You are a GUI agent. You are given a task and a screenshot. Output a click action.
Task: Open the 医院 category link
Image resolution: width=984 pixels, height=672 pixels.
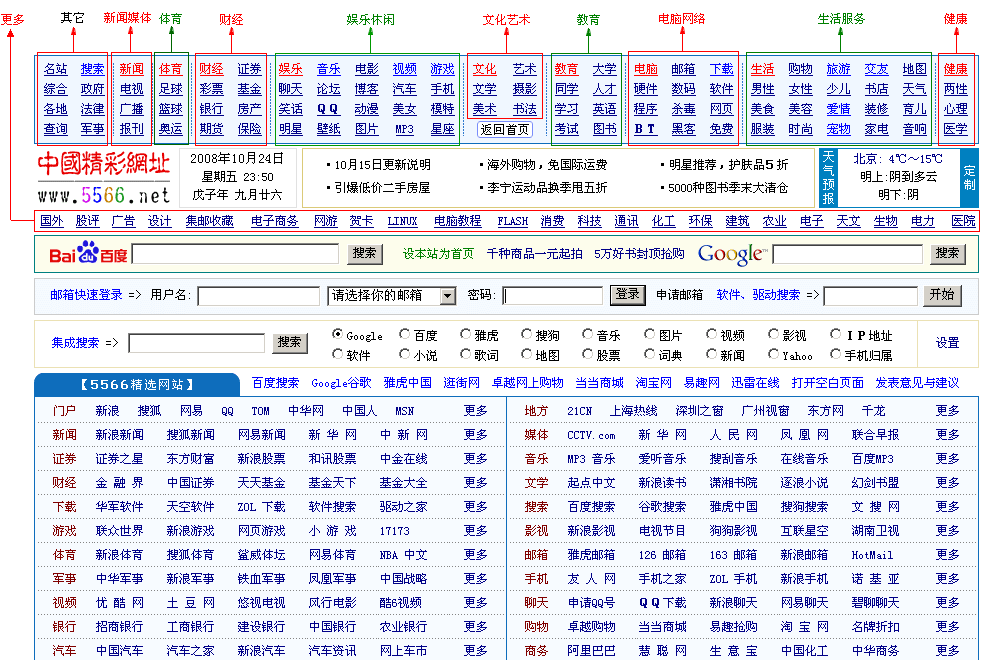click(963, 221)
